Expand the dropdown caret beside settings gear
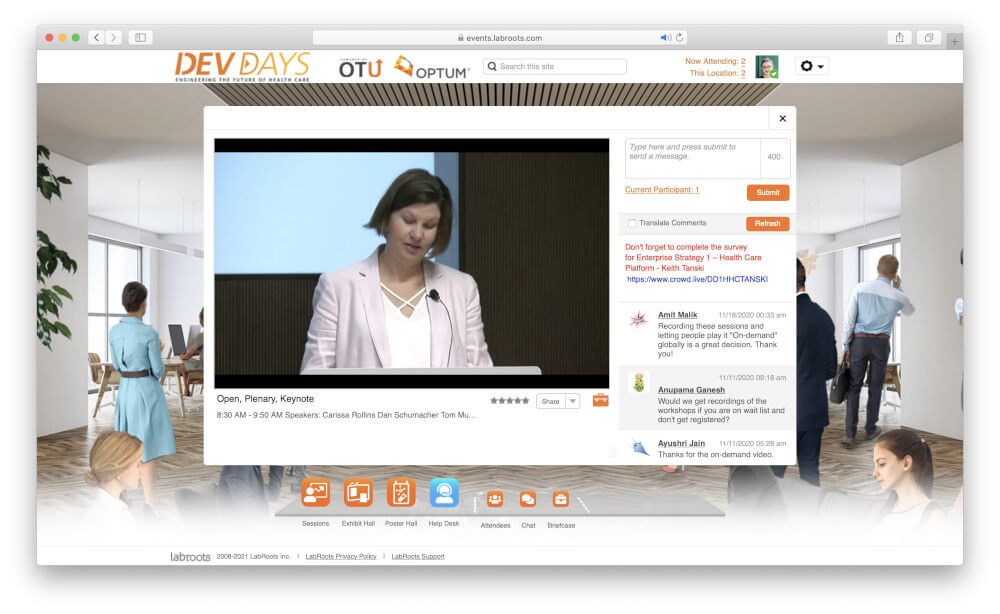Viewport: 1000px width, 614px height. (x=821, y=67)
